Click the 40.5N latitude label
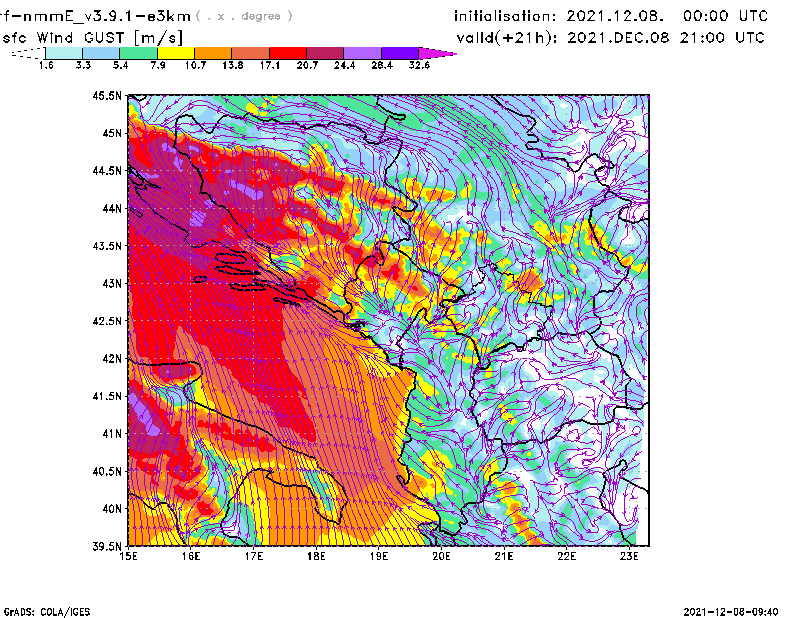This screenshot has height=618, width=800. coord(107,472)
